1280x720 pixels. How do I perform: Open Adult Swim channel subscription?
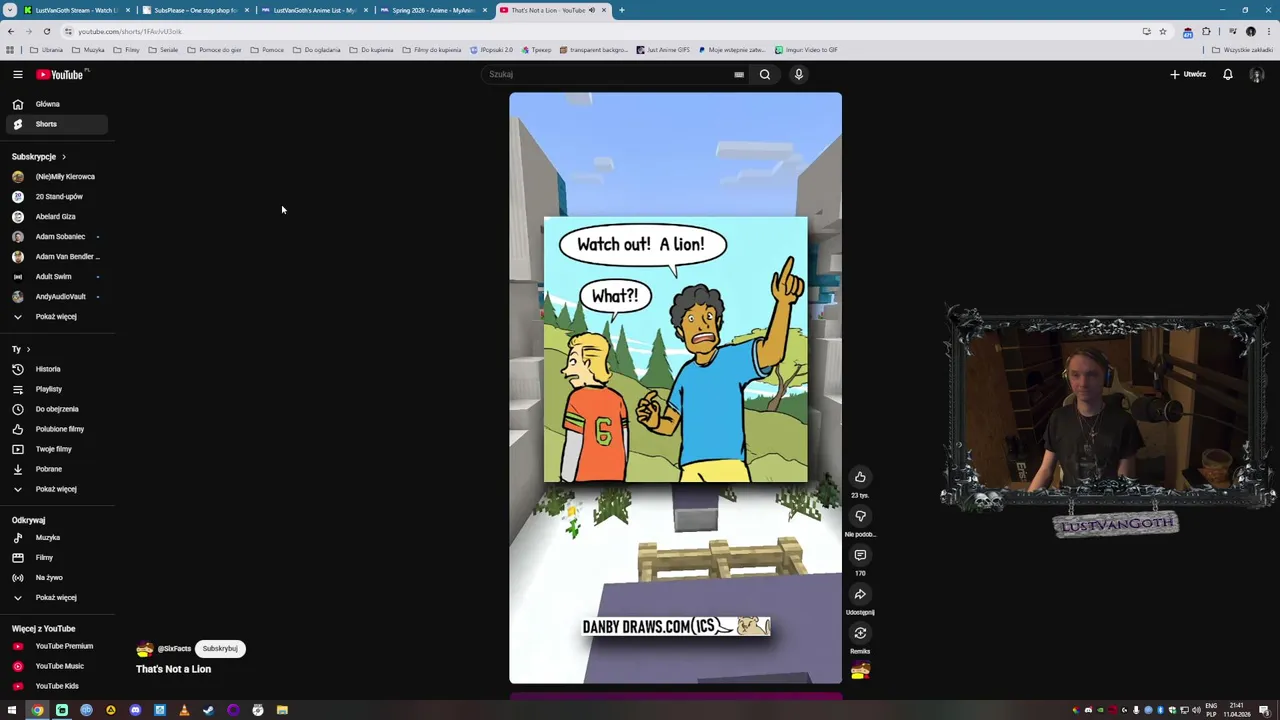click(55, 276)
